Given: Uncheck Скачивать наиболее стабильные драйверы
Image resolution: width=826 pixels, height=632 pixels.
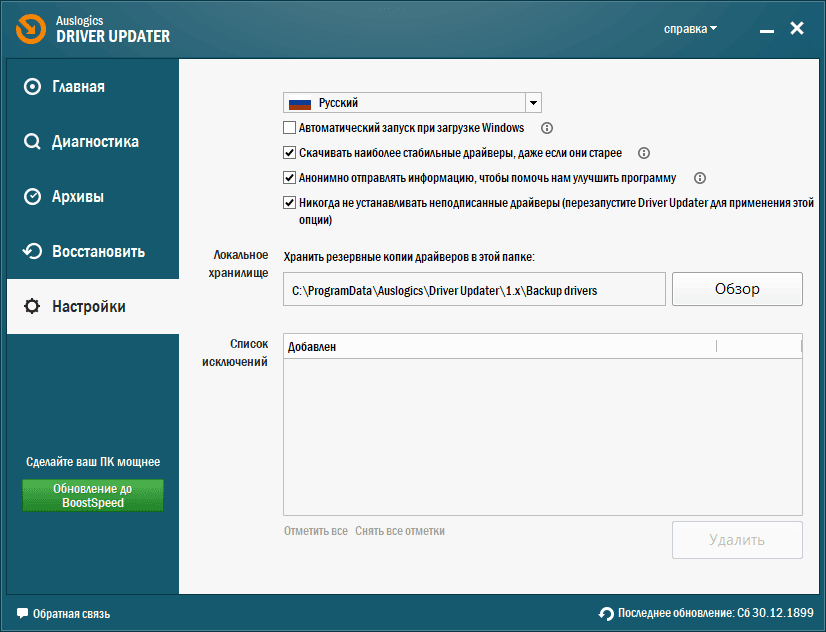Looking at the screenshot, I should (x=290, y=153).
